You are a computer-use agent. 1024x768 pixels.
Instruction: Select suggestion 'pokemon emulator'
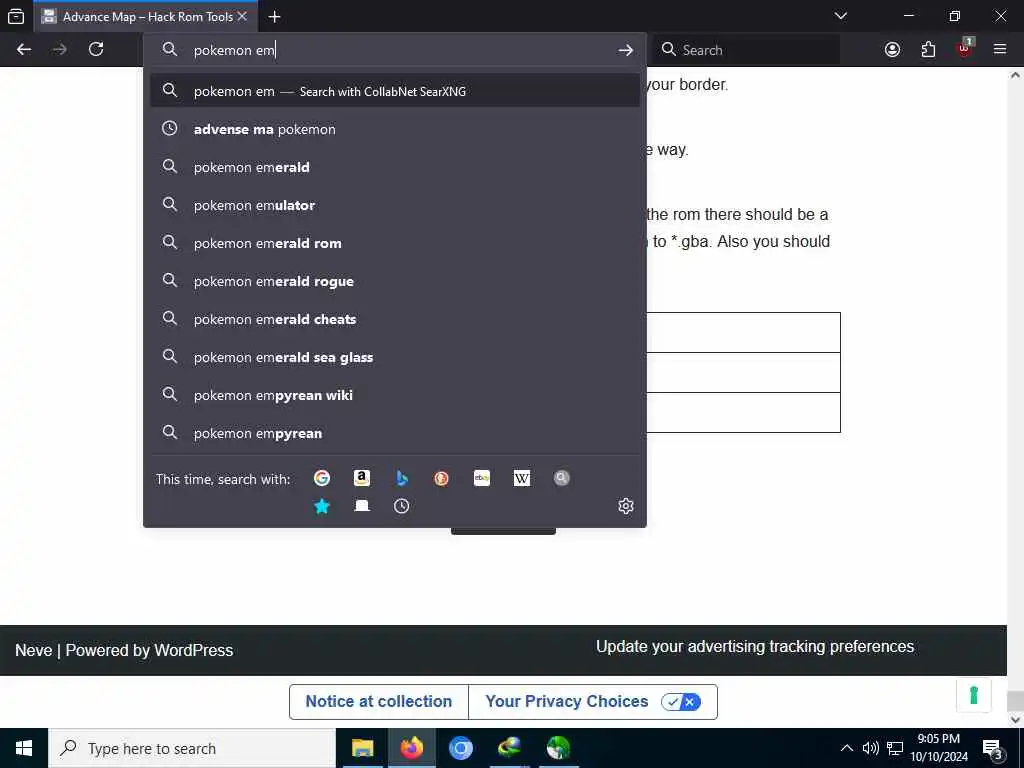[394, 205]
